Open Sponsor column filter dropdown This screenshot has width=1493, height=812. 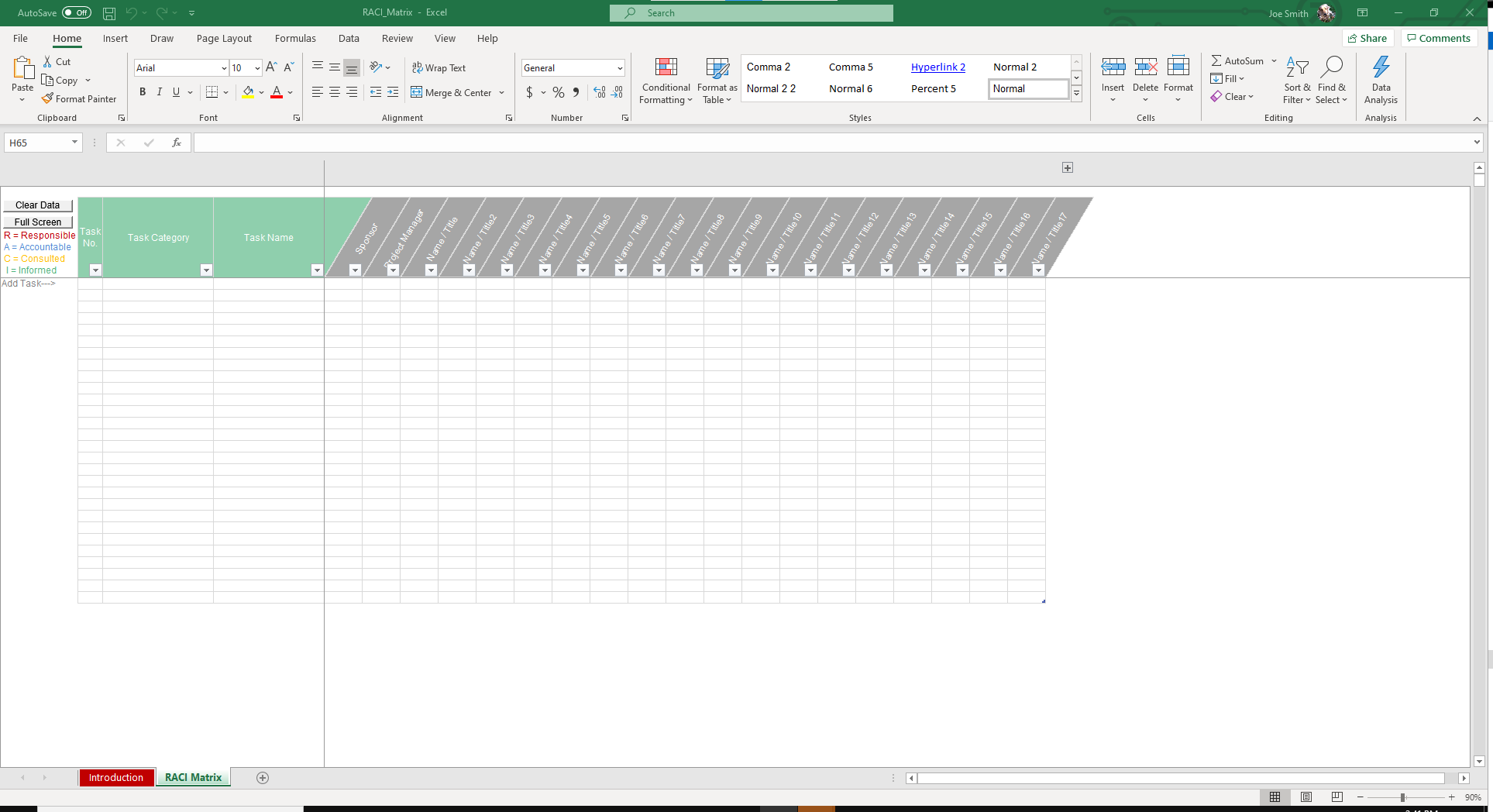[355, 270]
